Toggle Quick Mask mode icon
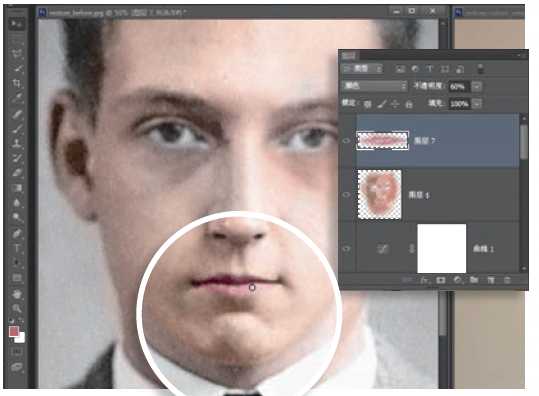This screenshot has height=396, width=539. (x=17, y=351)
